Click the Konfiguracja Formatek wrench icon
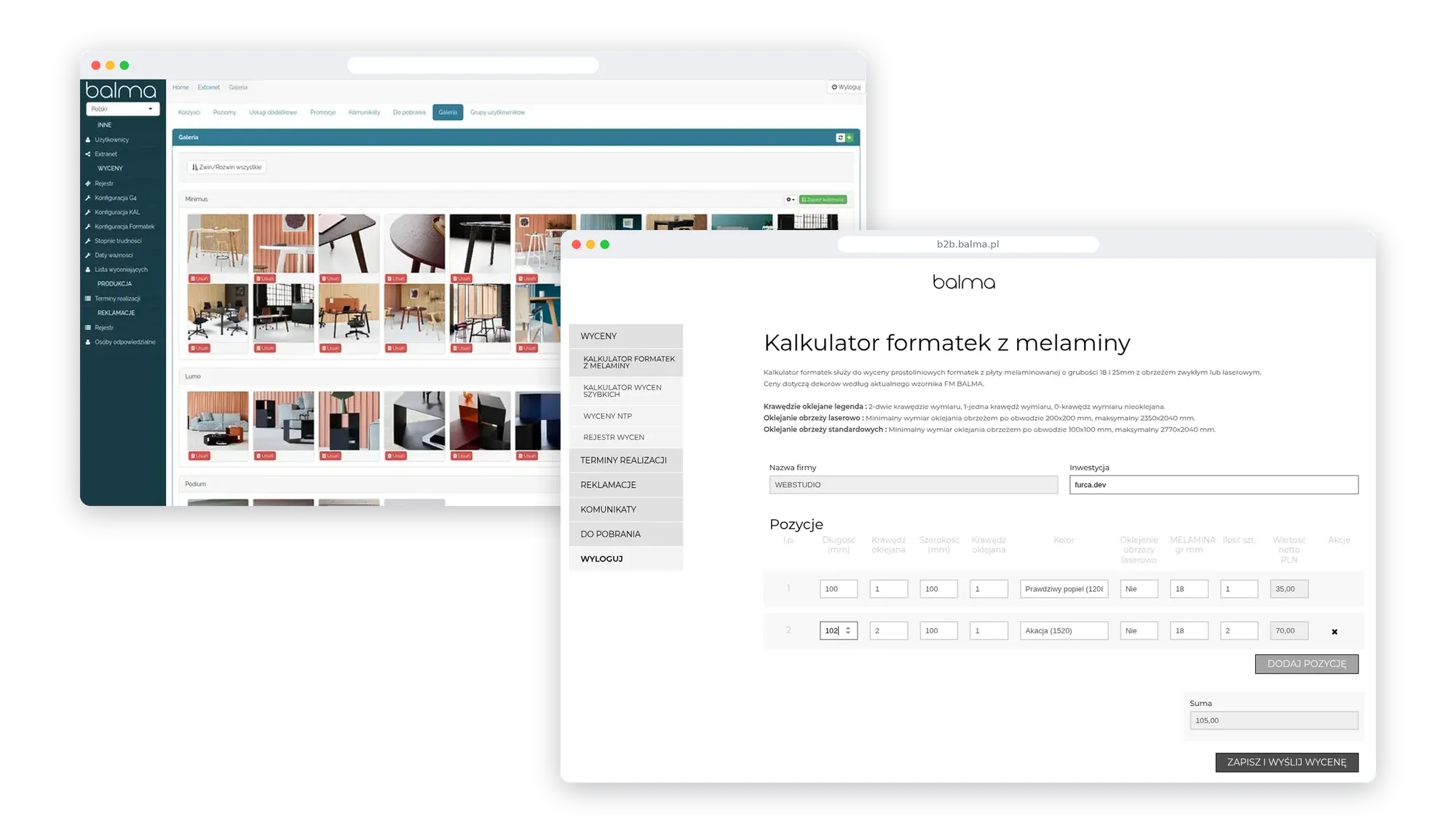Viewport: 1456px width, 819px height. [x=88, y=226]
